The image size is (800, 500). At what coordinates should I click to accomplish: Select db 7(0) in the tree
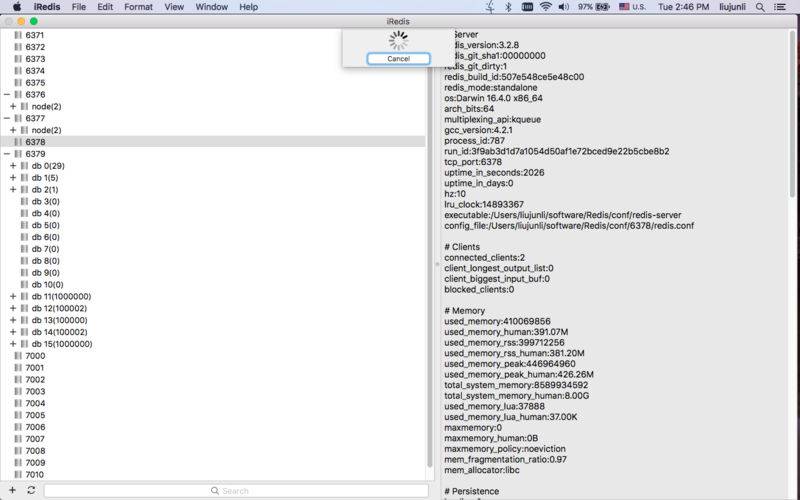(45, 249)
